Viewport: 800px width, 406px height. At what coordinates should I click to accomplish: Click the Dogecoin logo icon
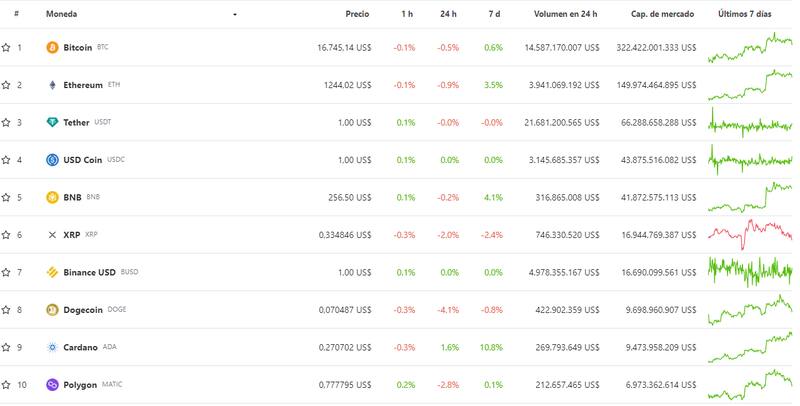click(53, 310)
